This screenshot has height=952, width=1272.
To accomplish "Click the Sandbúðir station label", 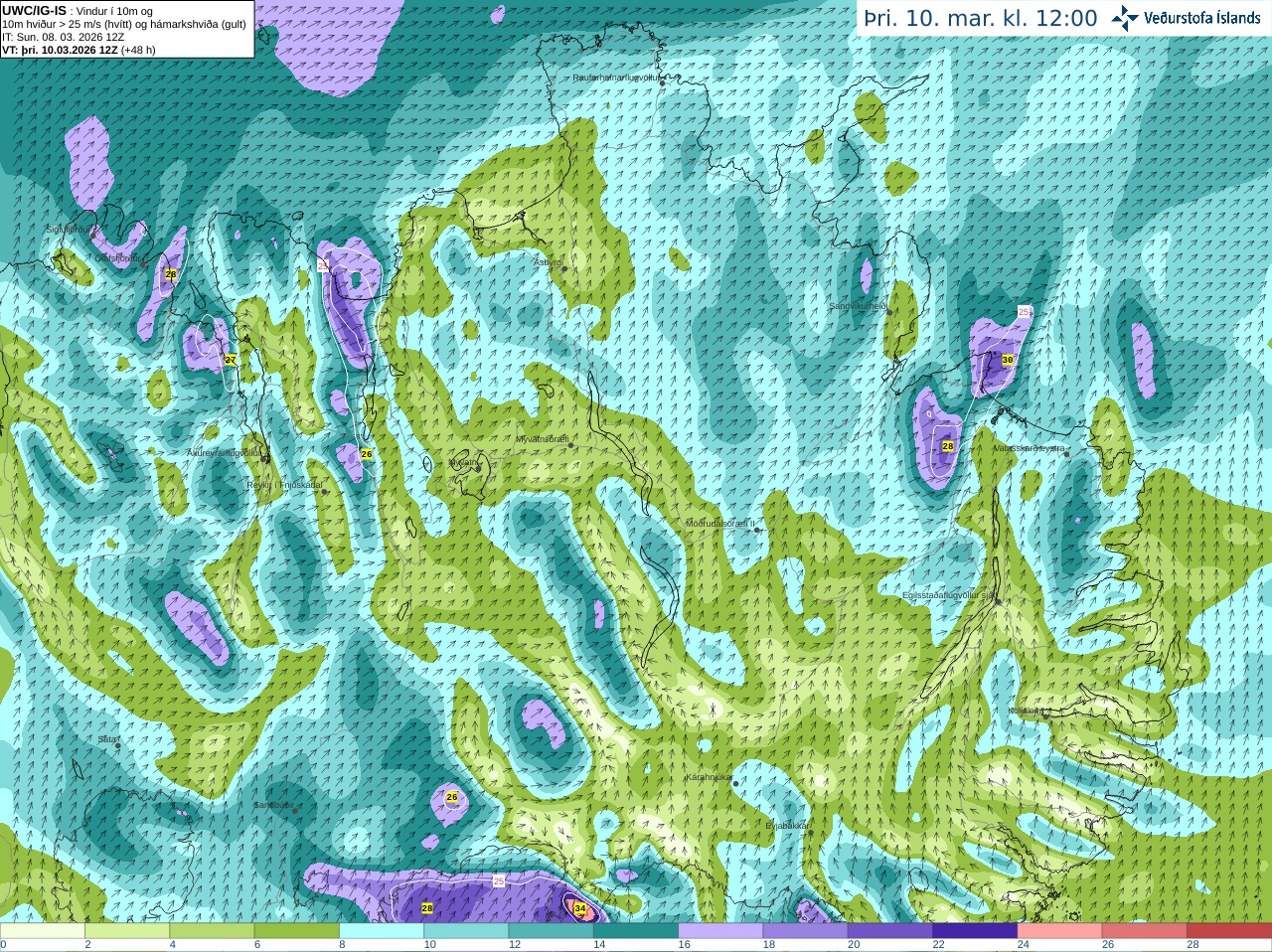I will click(x=272, y=805).
